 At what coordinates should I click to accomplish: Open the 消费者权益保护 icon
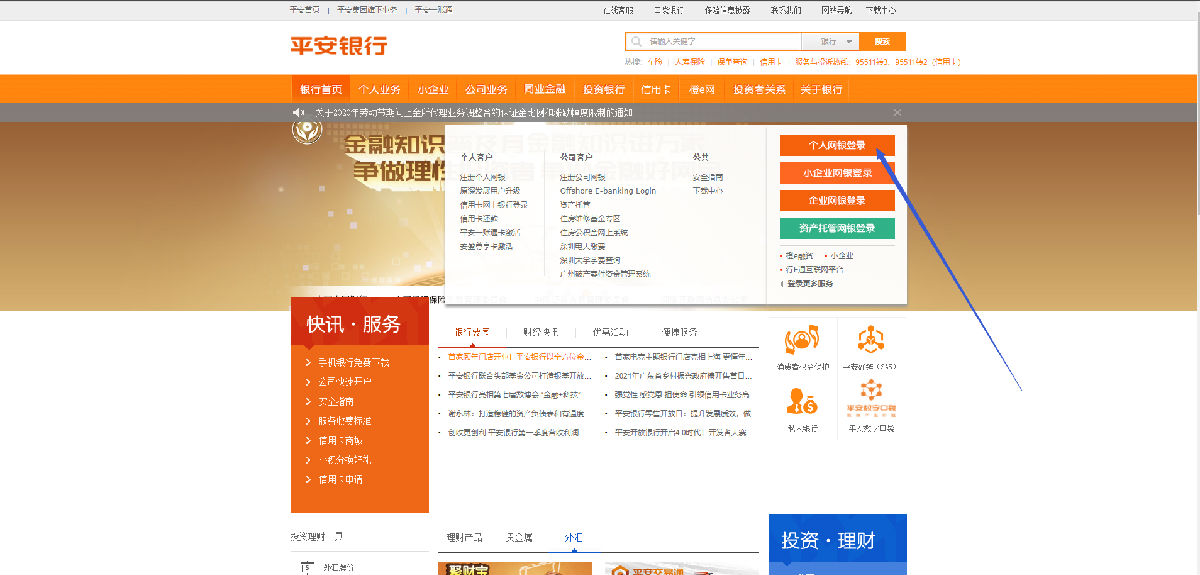[x=803, y=341]
